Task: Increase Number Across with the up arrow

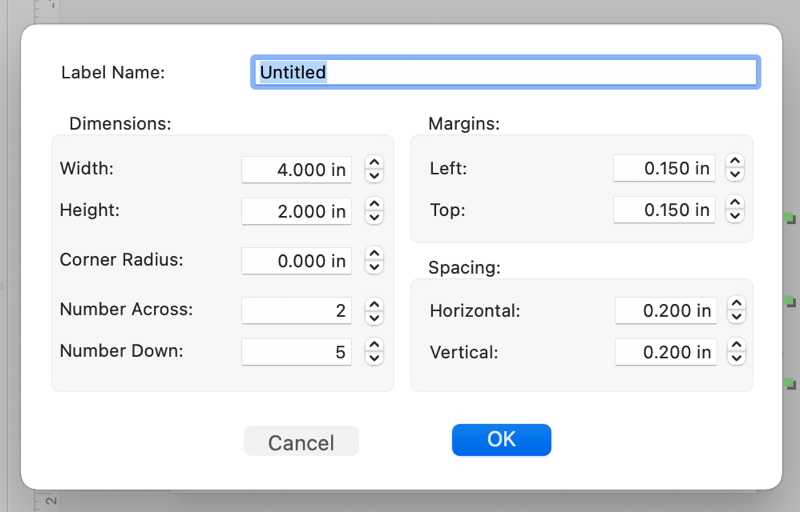Action: pyautogui.click(x=374, y=304)
